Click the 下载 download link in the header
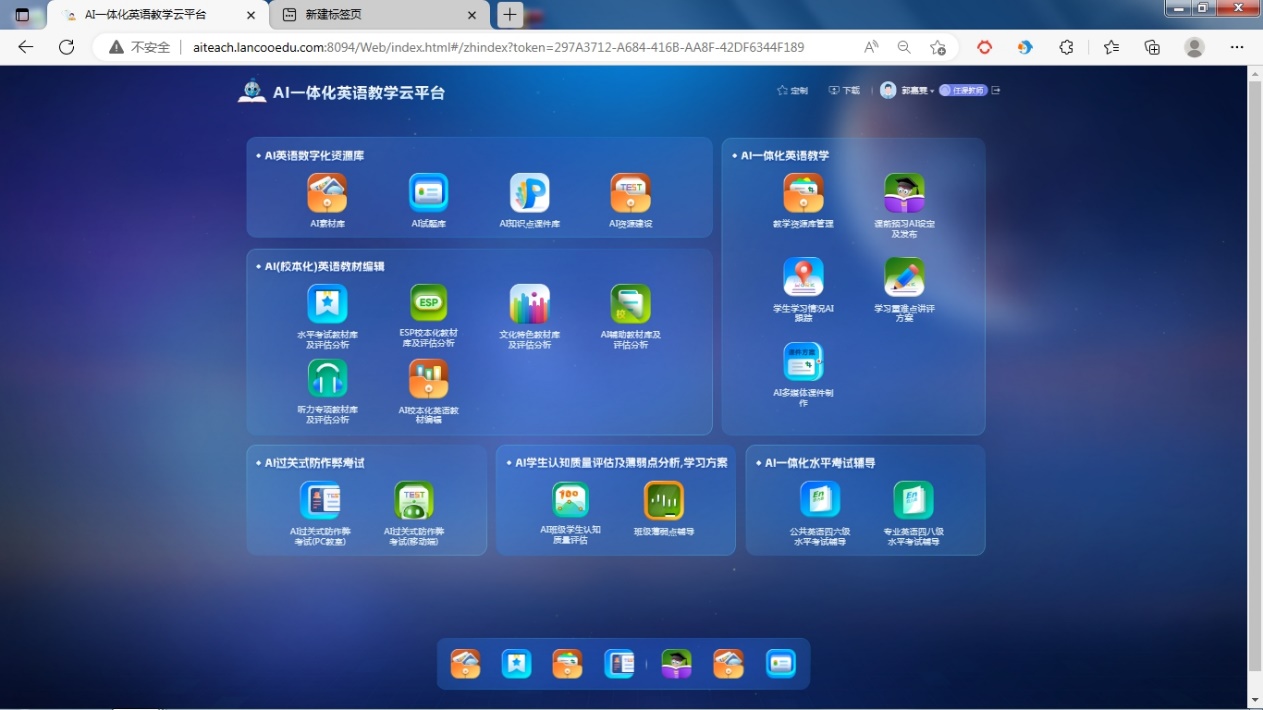 click(x=844, y=90)
